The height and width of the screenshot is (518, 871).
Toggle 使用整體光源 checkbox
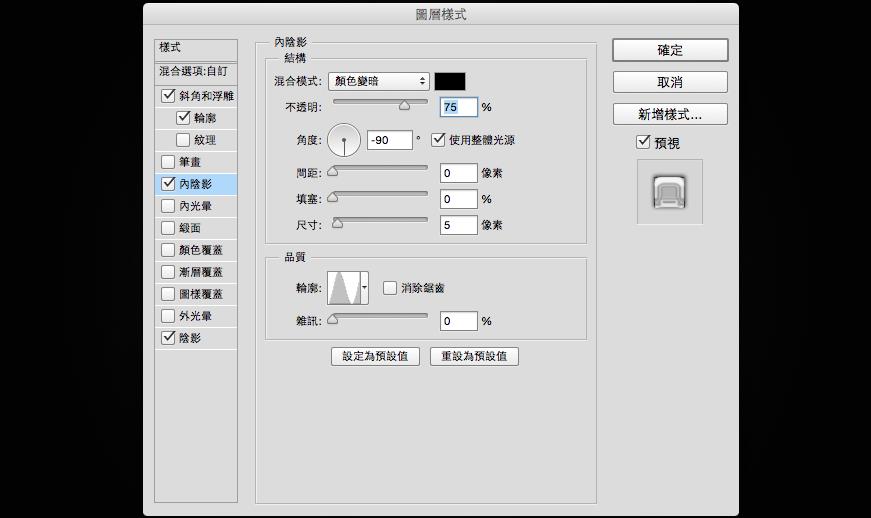coord(438,139)
